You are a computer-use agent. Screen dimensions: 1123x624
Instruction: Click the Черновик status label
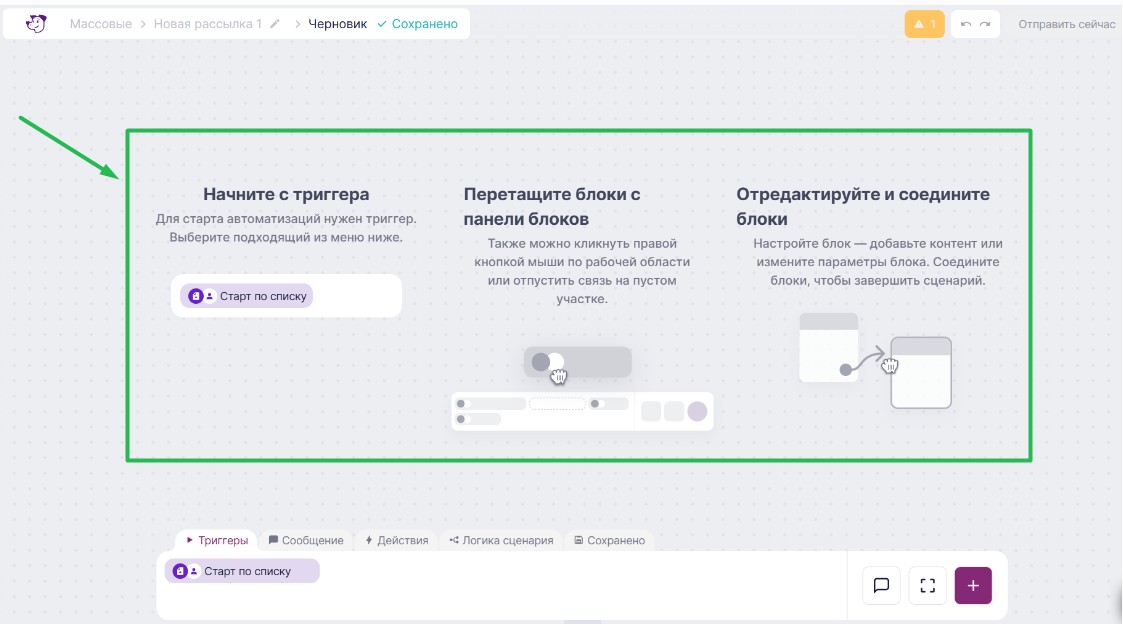(x=337, y=24)
